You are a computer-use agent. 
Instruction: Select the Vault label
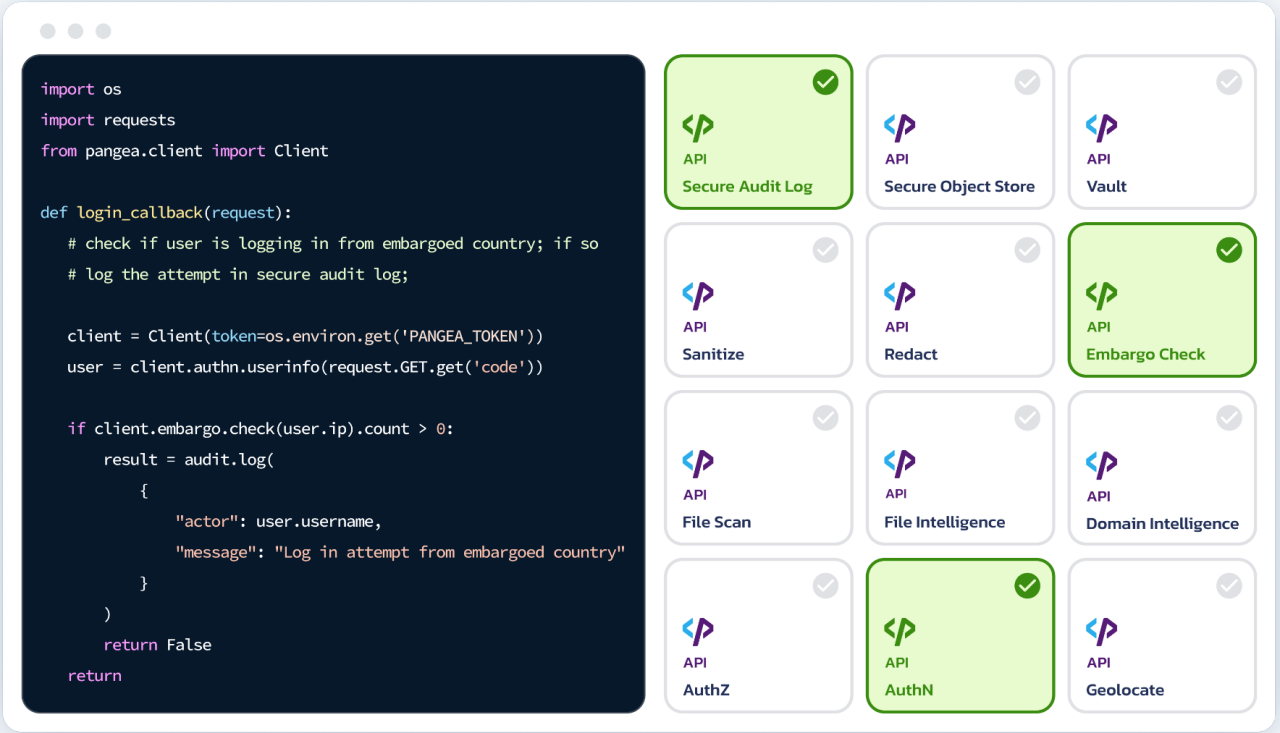point(1106,186)
